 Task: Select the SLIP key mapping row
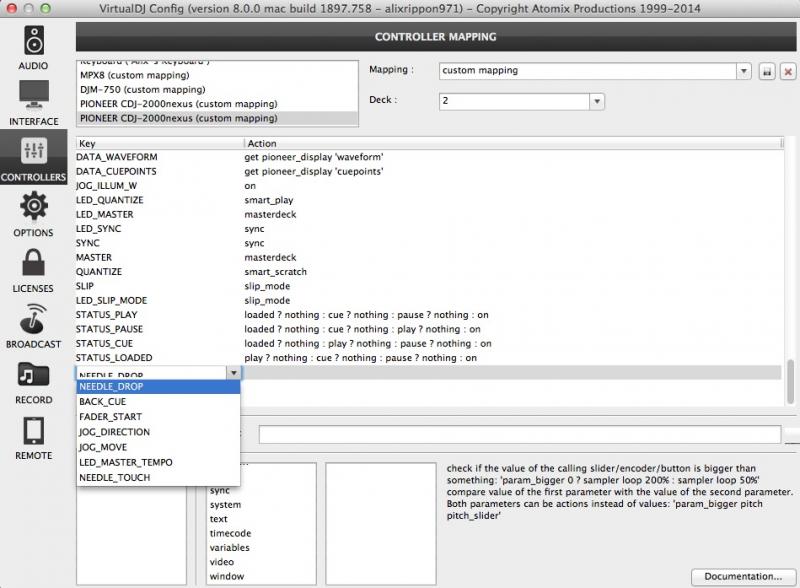429,286
